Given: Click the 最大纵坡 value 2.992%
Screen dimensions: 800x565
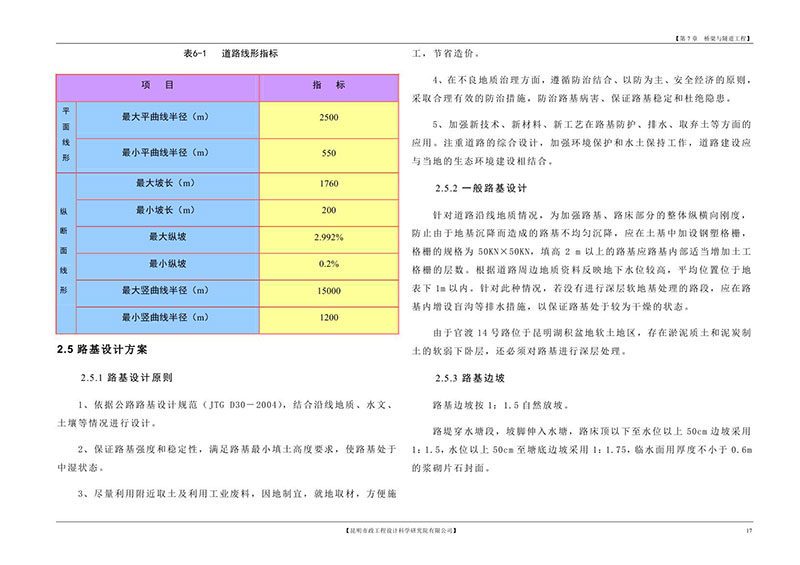Looking at the screenshot, I should 328,237.
